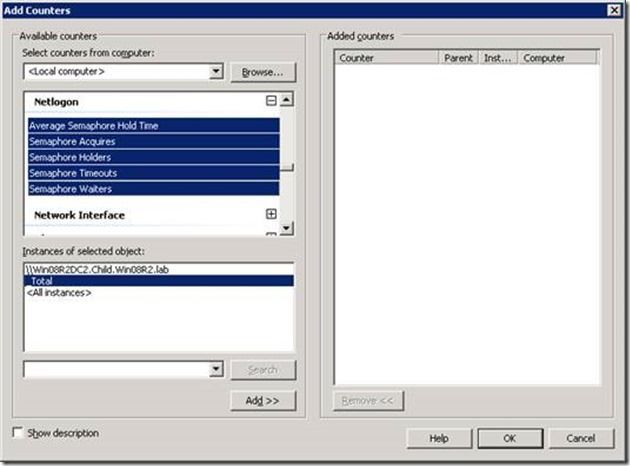Focus the instance search input field
The height and width of the screenshot is (466, 630).
[x=117, y=369]
